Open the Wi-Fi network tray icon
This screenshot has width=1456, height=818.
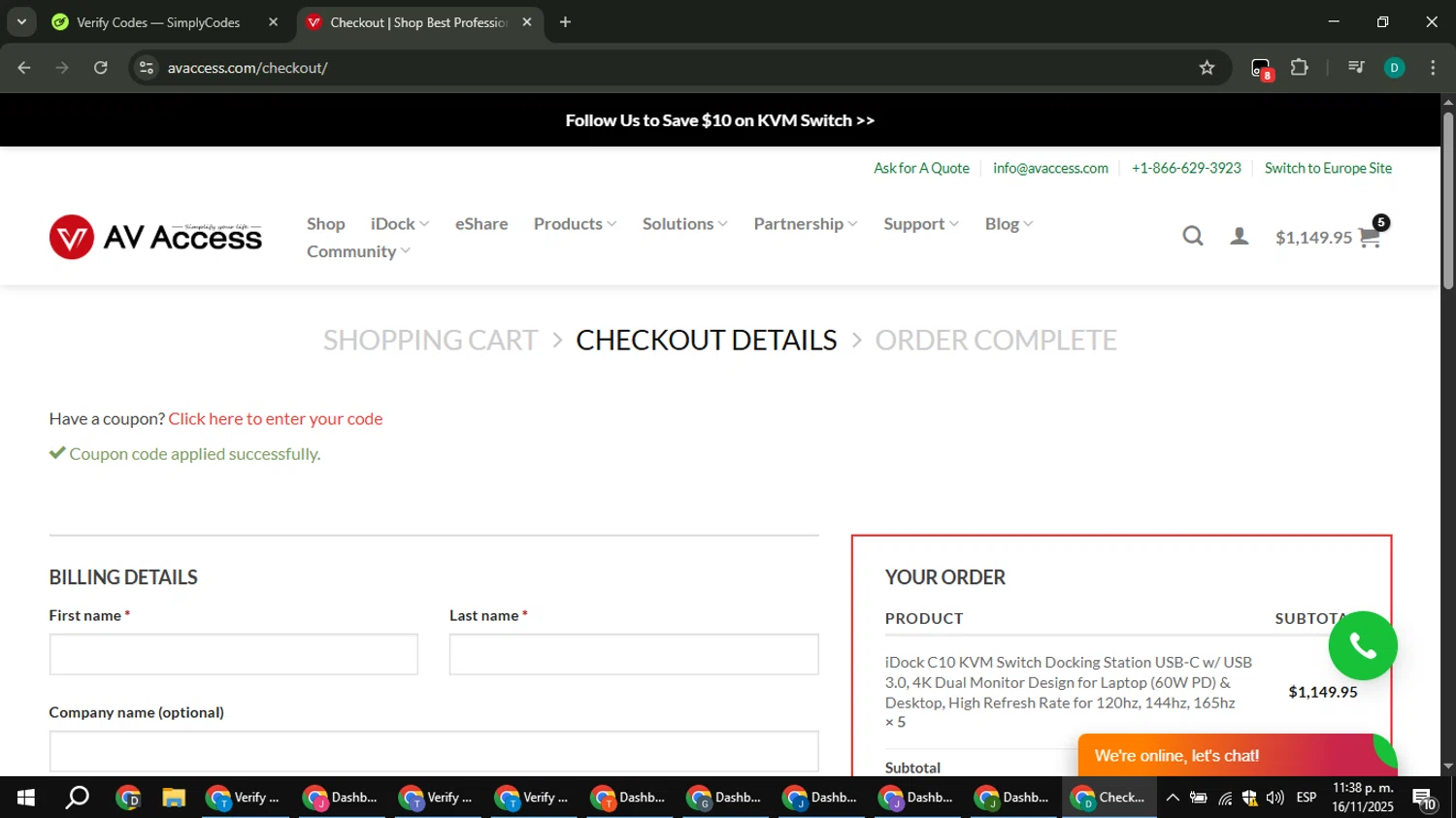click(1225, 798)
